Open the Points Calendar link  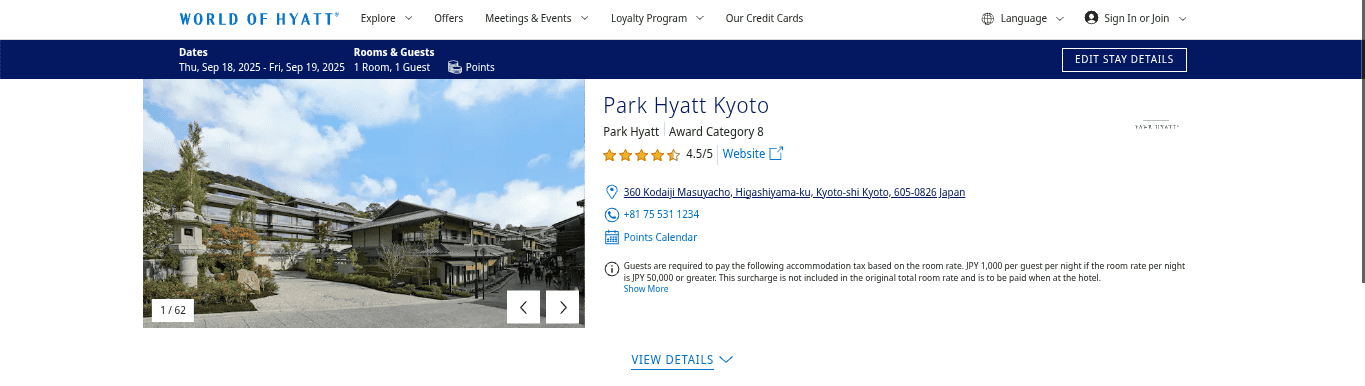(660, 237)
